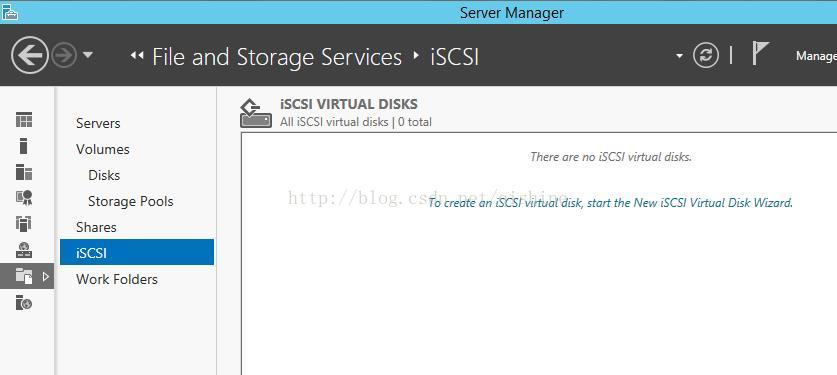Open the certificate ribbon role icon
Viewport: 837px width, 375px height.
tap(23, 198)
